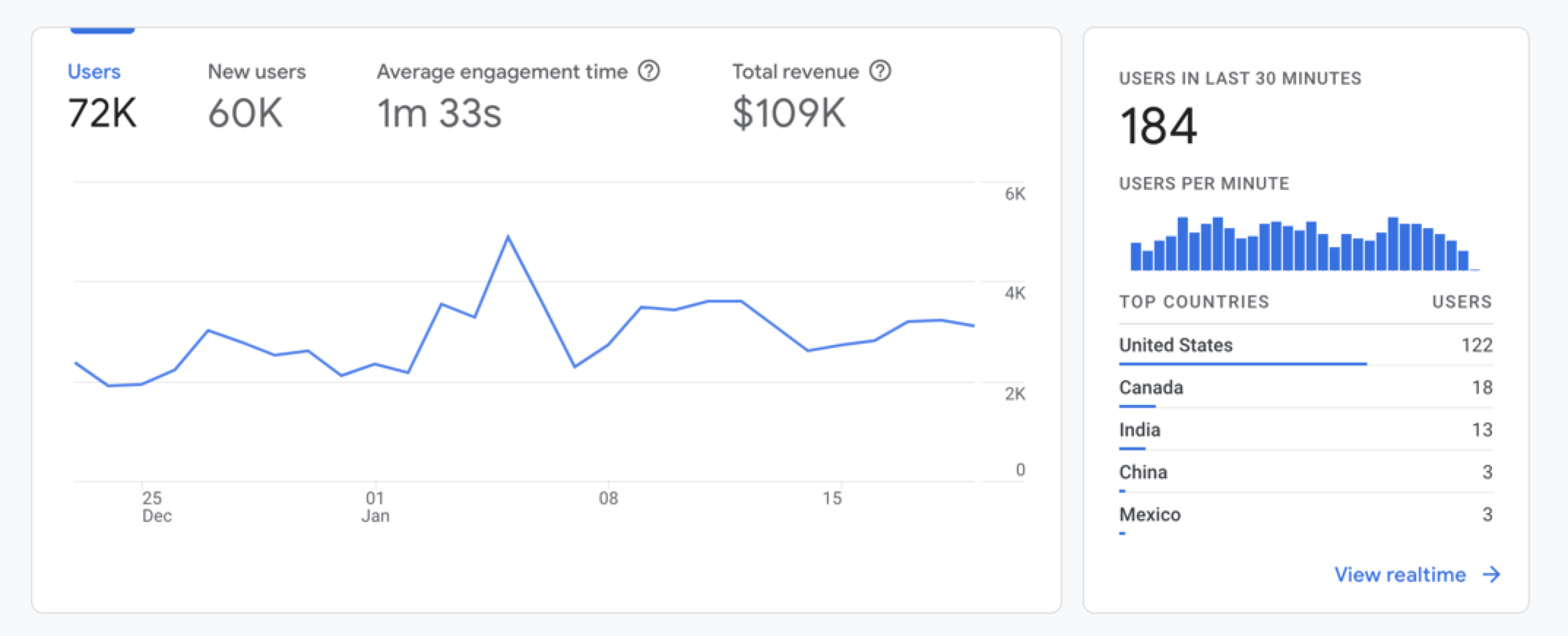The image size is (1568, 636).
Task: Click the 72K users value
Action: click(x=102, y=113)
